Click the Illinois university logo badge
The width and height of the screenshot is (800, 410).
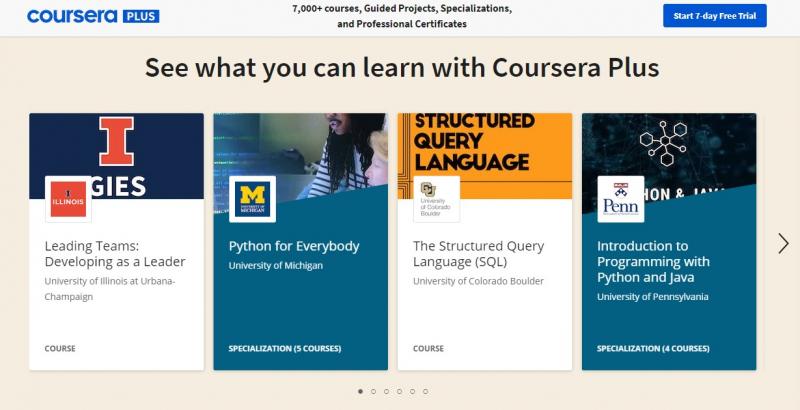68,199
